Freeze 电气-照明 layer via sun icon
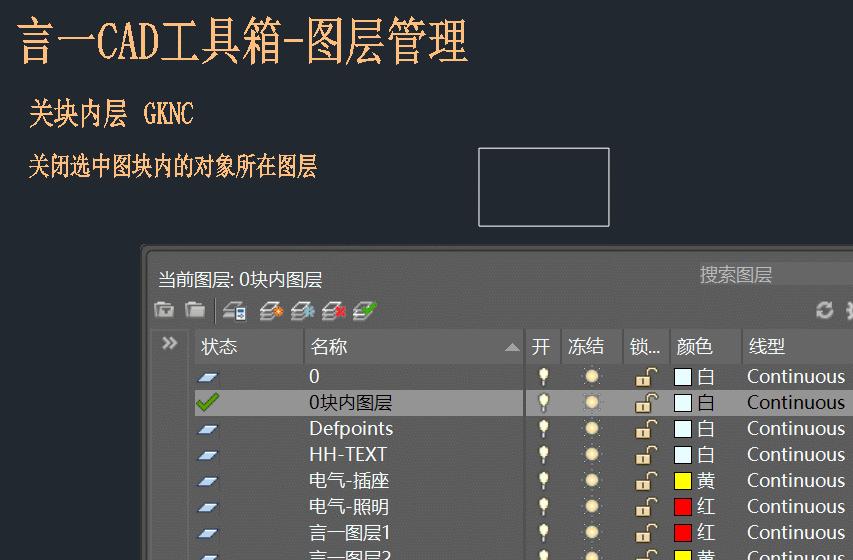 592,507
